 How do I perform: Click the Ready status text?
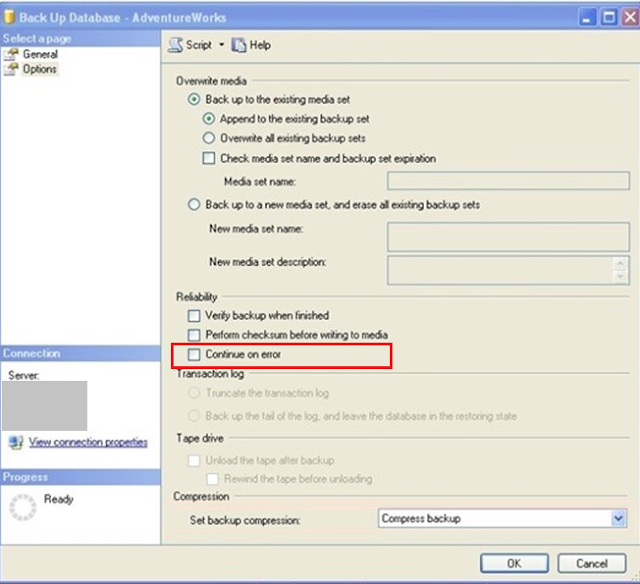(59, 499)
